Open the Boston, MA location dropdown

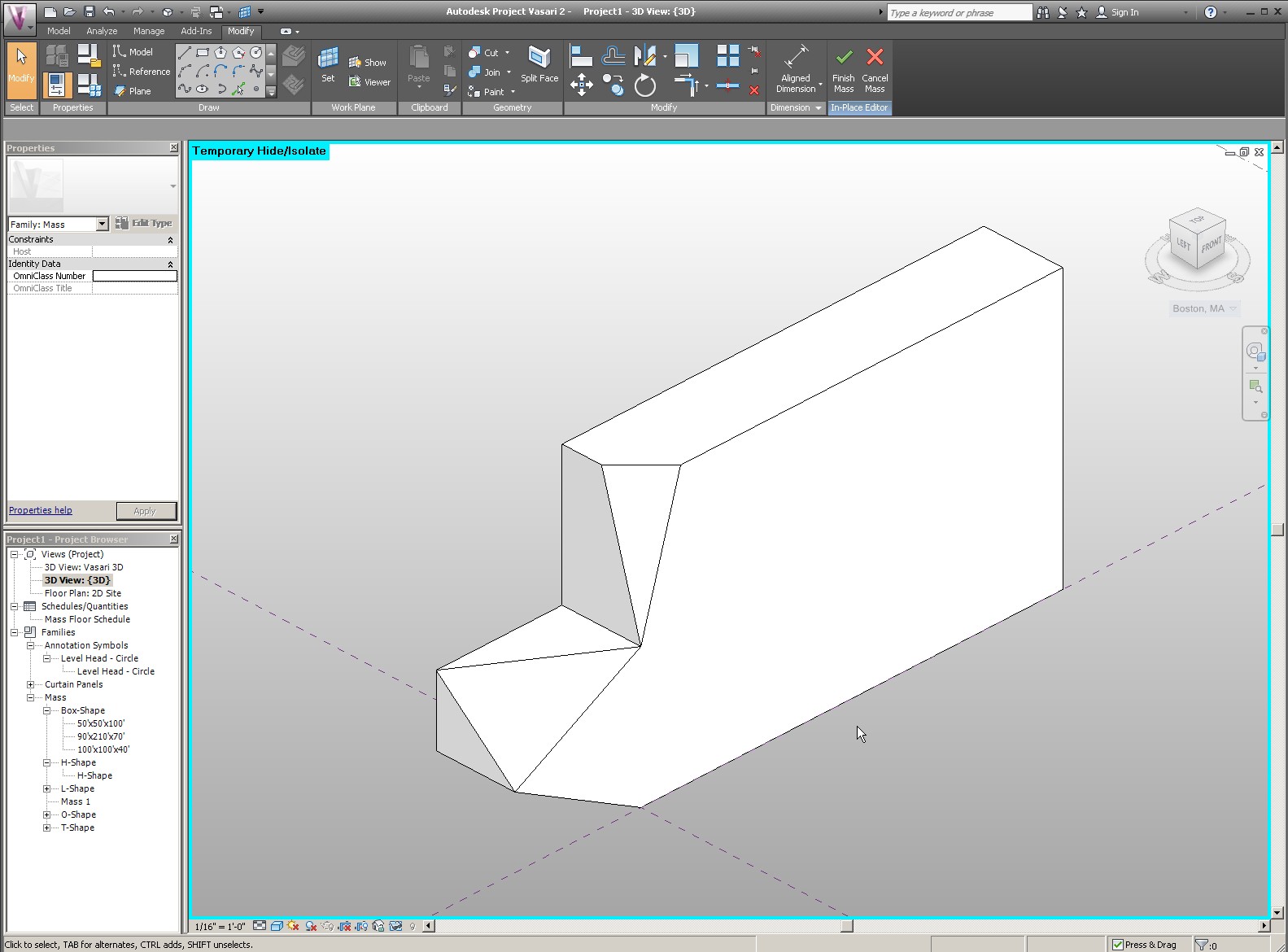coord(1233,308)
